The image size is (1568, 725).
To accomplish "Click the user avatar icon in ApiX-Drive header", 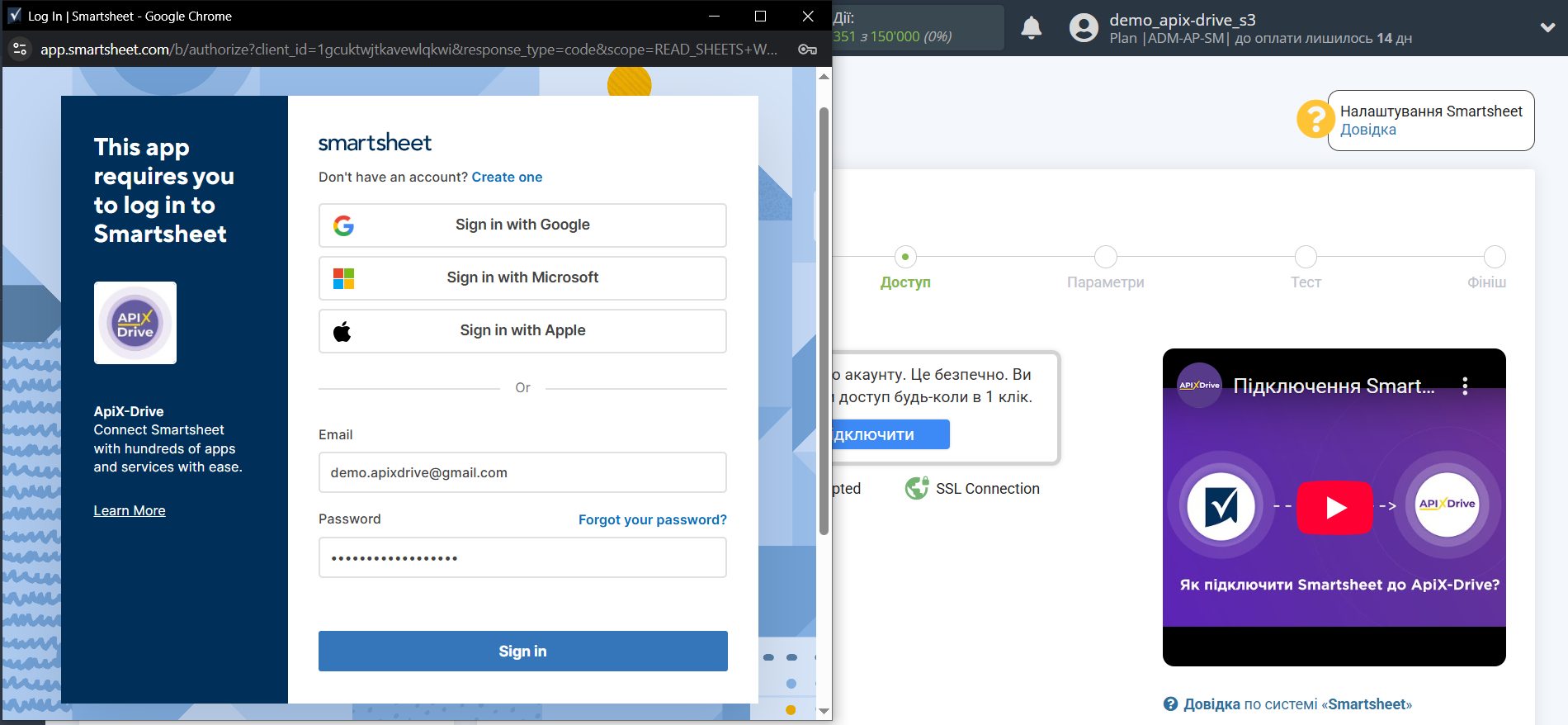I will (1084, 28).
